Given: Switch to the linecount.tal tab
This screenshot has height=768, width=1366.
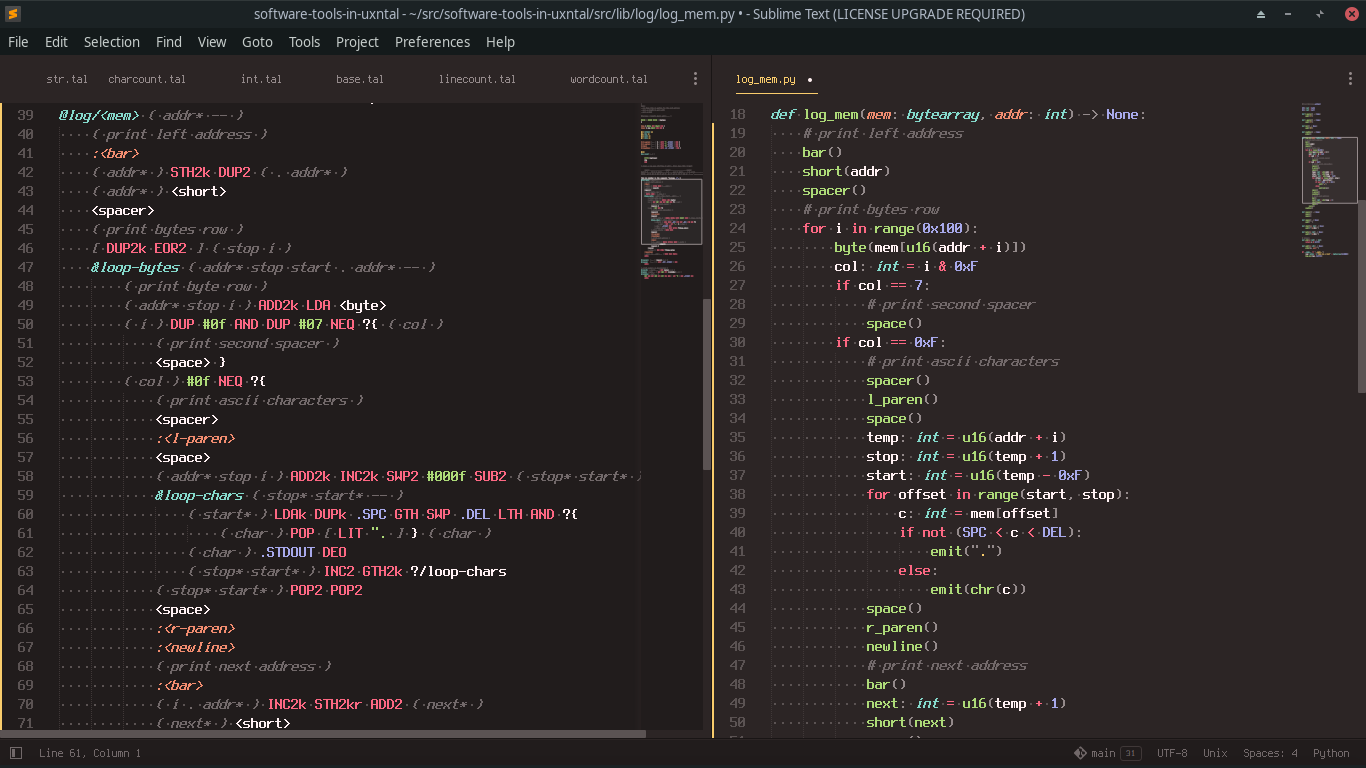Looking at the screenshot, I should tap(477, 79).
